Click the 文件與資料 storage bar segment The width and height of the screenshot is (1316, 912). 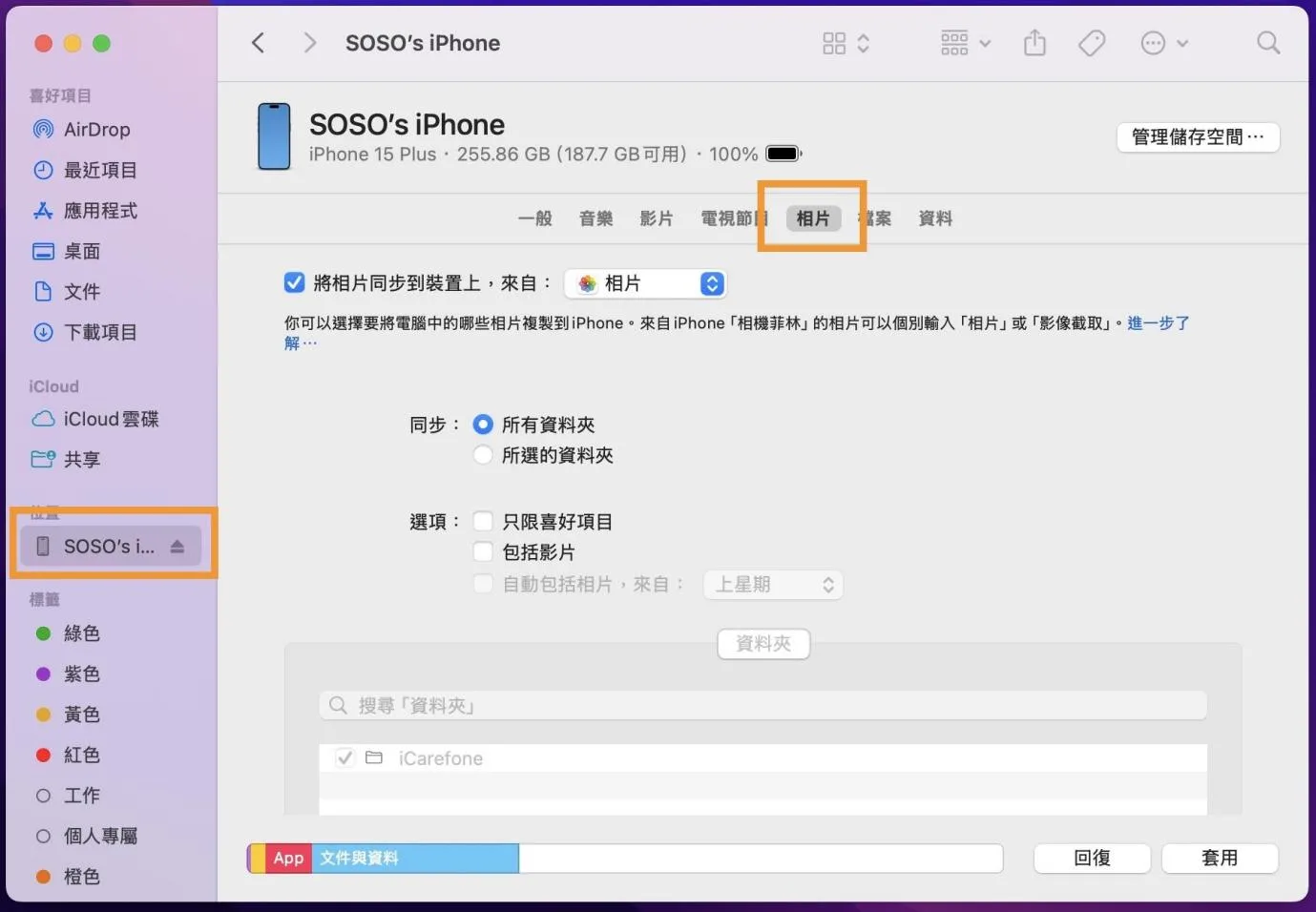click(x=415, y=859)
